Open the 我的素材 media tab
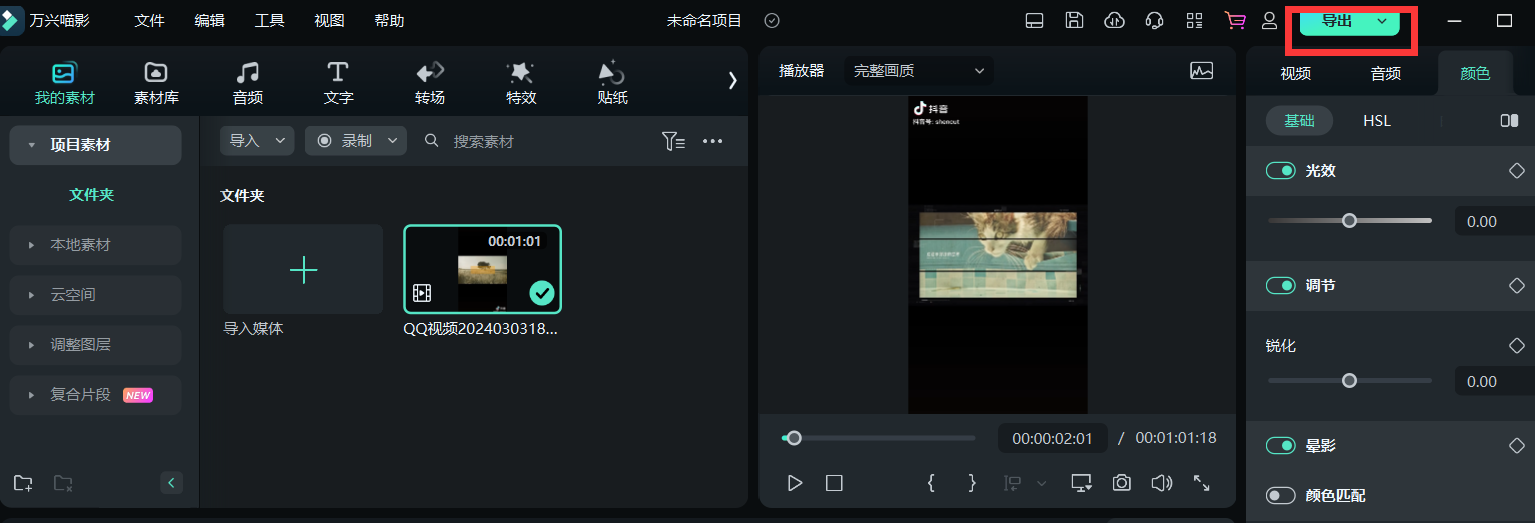The image size is (1535, 523). click(64, 83)
